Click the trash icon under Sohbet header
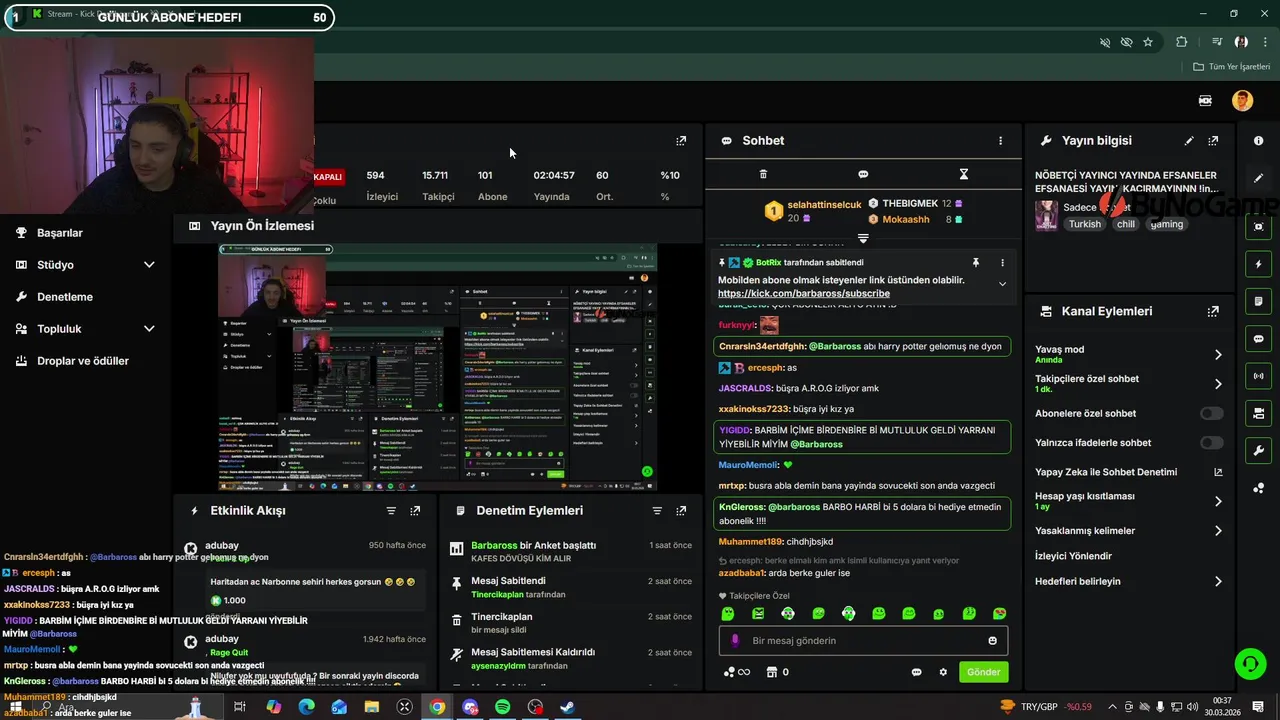The height and width of the screenshot is (720, 1280). pyautogui.click(x=763, y=174)
